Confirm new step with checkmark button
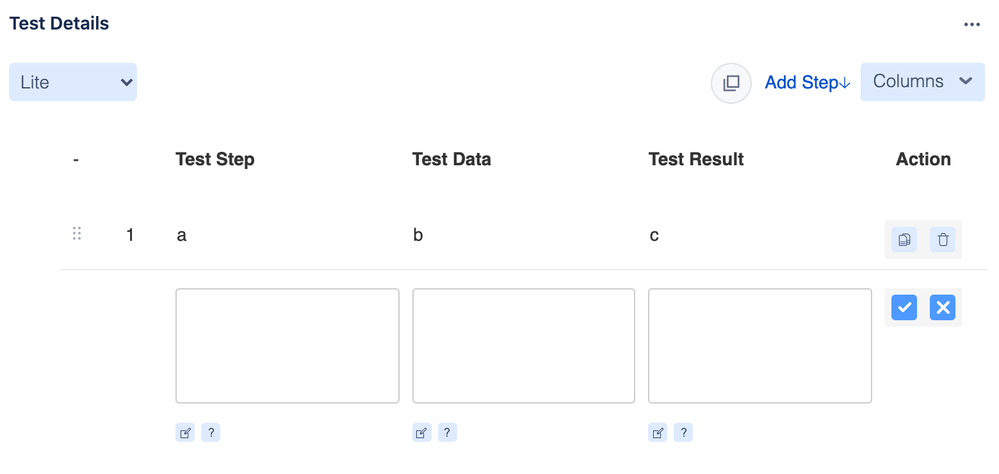This screenshot has height=474, width=999. pyautogui.click(x=903, y=308)
